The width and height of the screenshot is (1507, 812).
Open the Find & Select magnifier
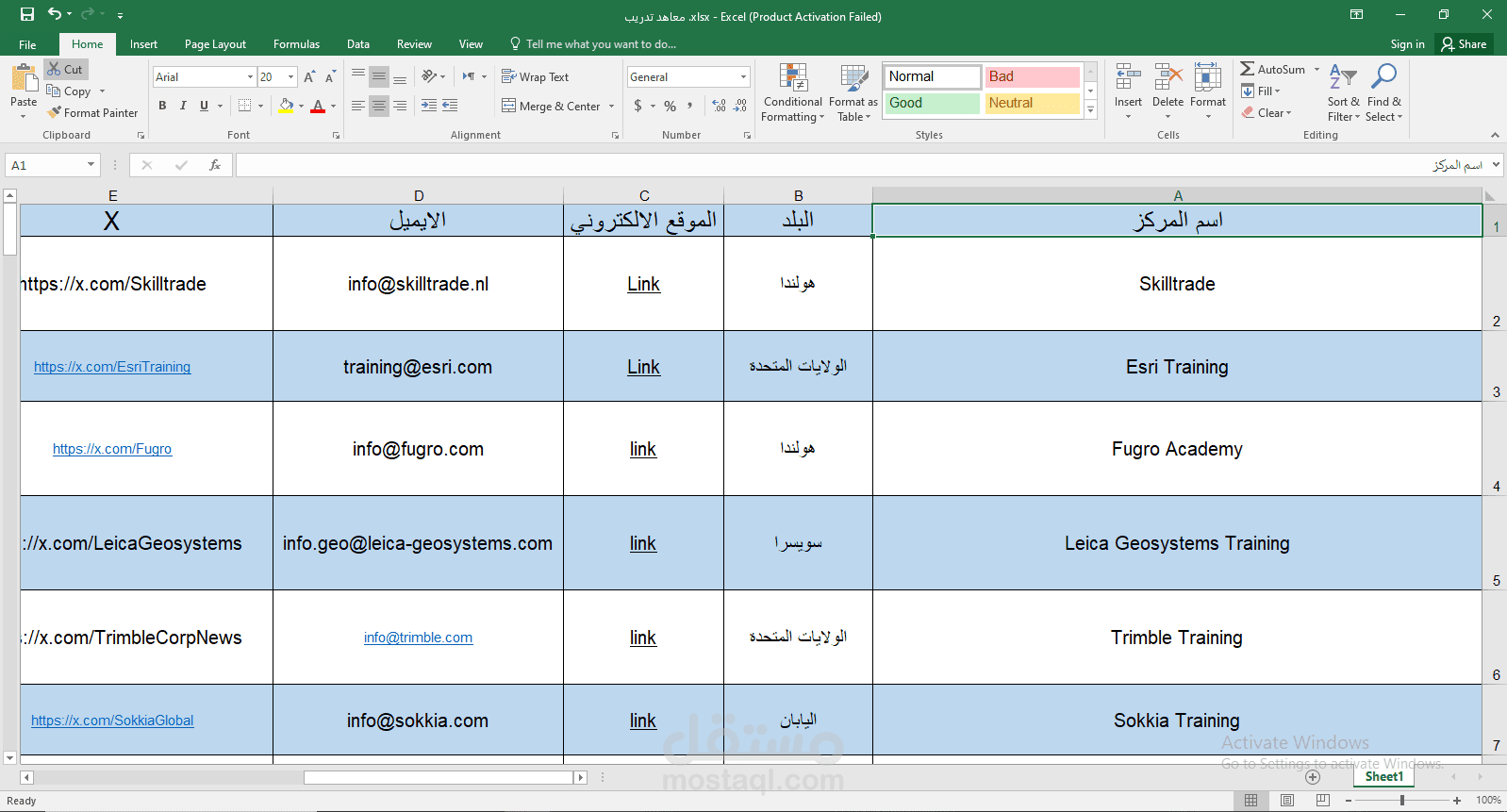(x=1383, y=92)
